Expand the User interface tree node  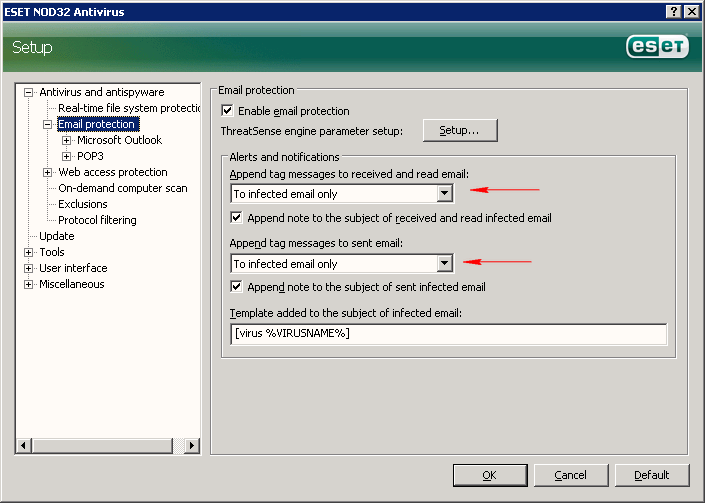tap(29, 268)
